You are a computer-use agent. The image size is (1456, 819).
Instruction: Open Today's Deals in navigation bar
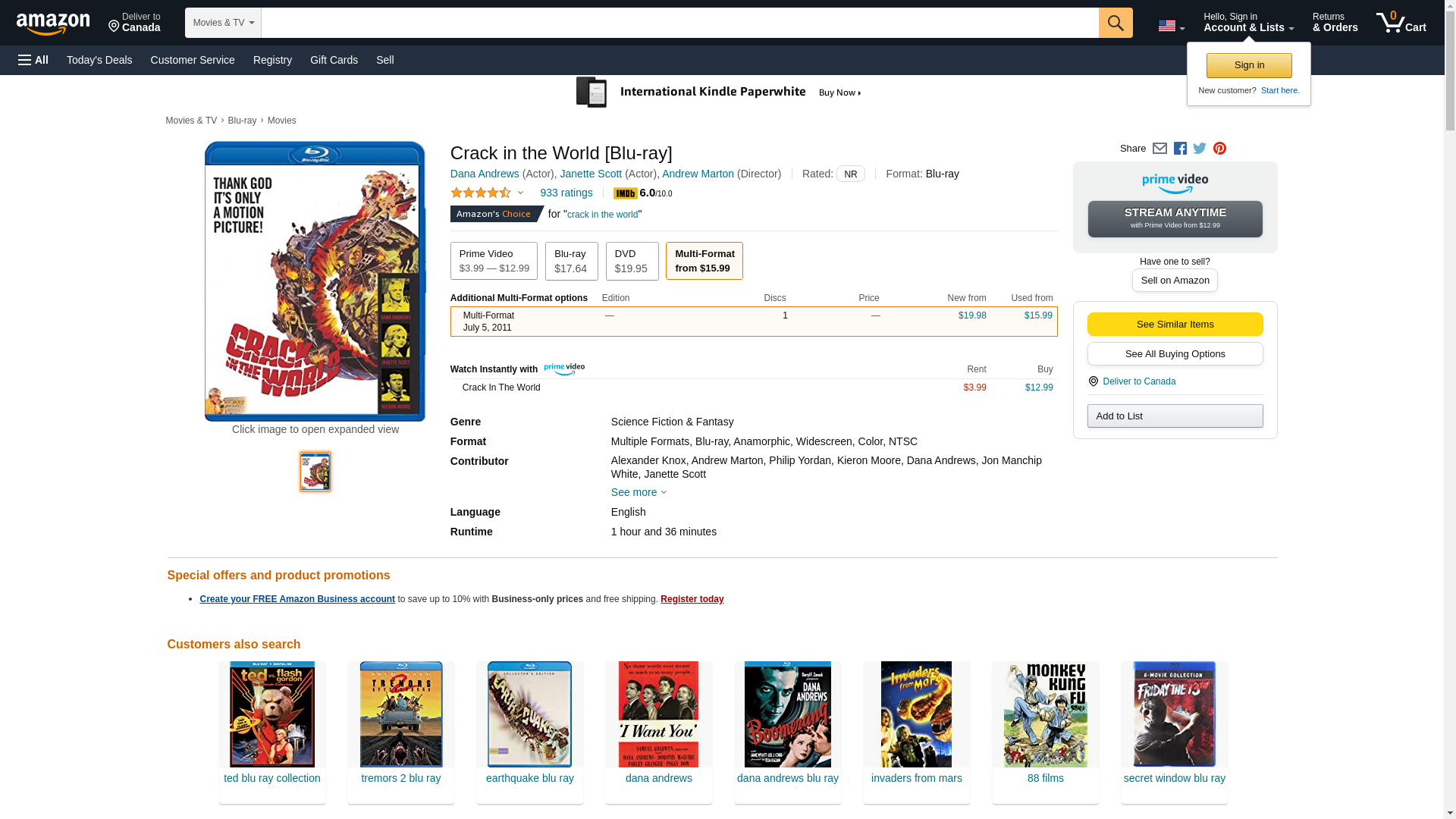[99, 60]
